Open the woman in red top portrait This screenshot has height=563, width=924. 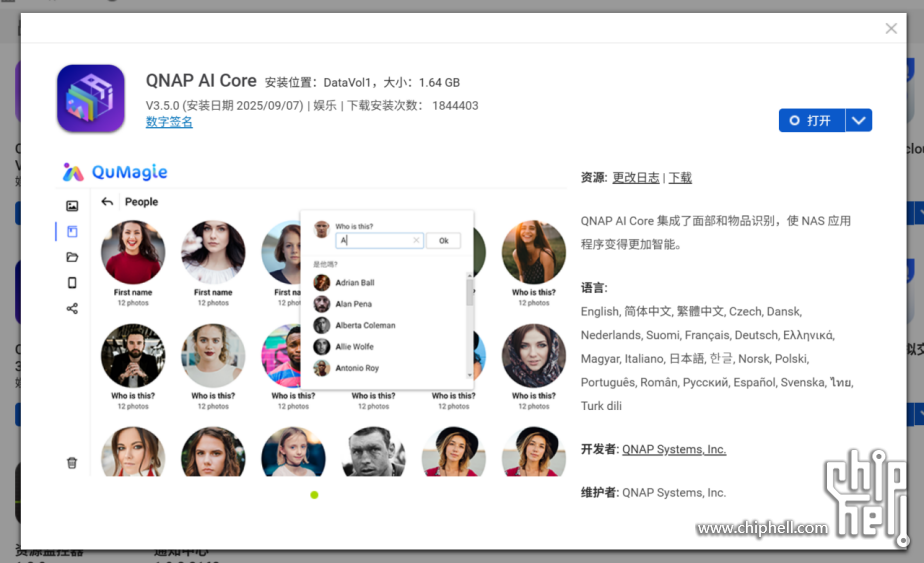133,252
